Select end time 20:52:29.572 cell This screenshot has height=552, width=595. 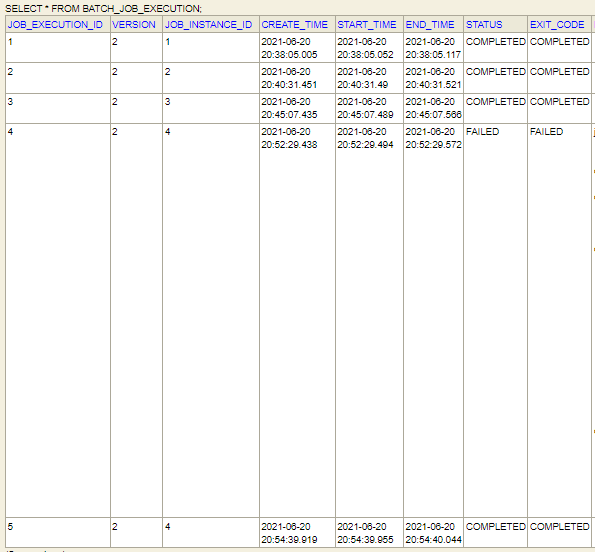433,320
